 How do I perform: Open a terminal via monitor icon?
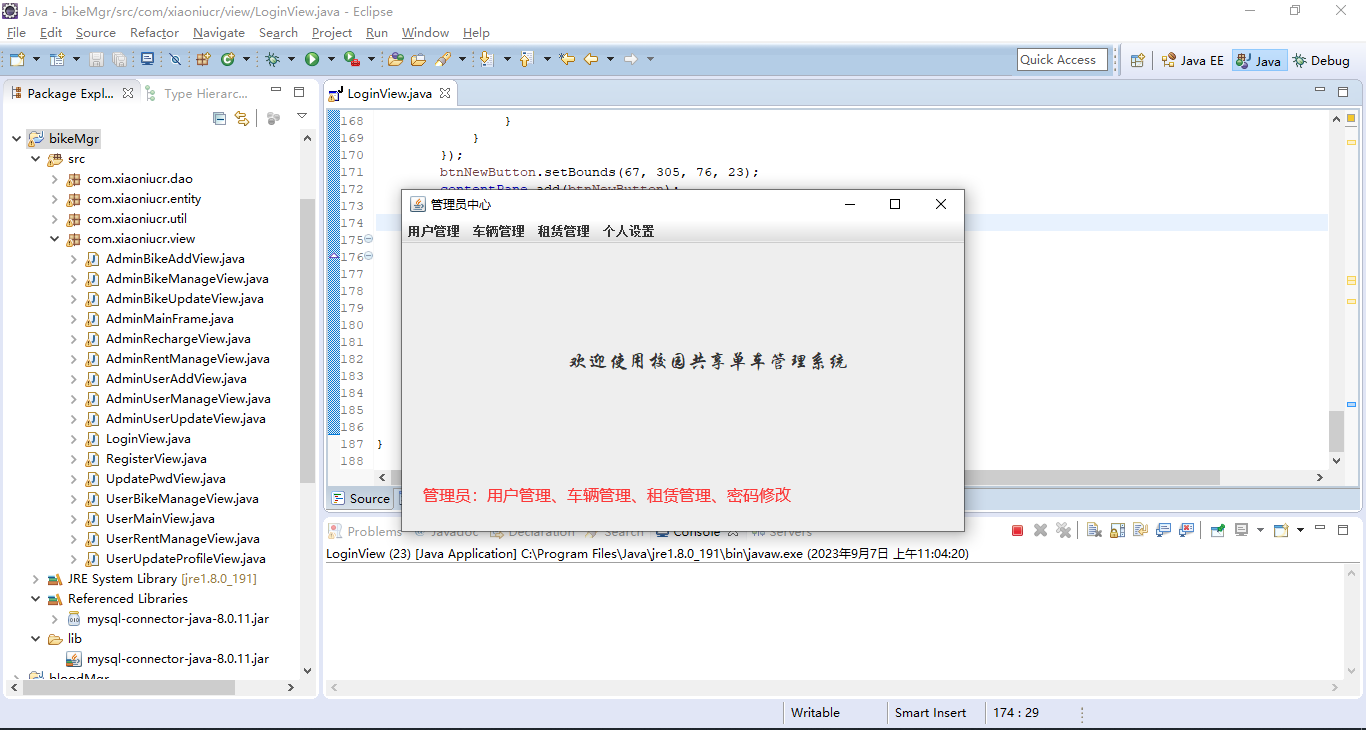(147, 59)
